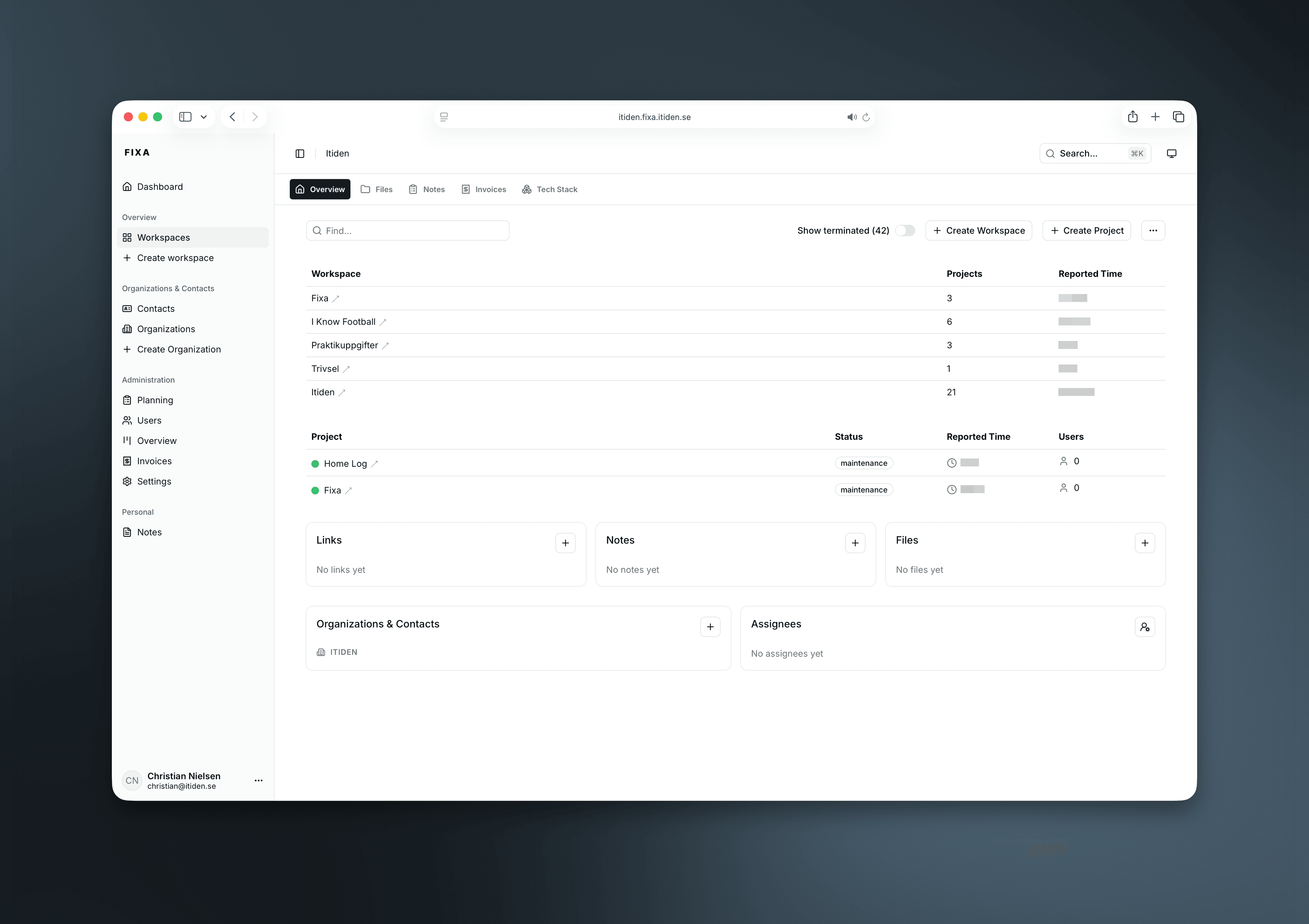Viewport: 1309px width, 924px height.
Task: Show Safari tab overview icon
Action: (x=1178, y=117)
